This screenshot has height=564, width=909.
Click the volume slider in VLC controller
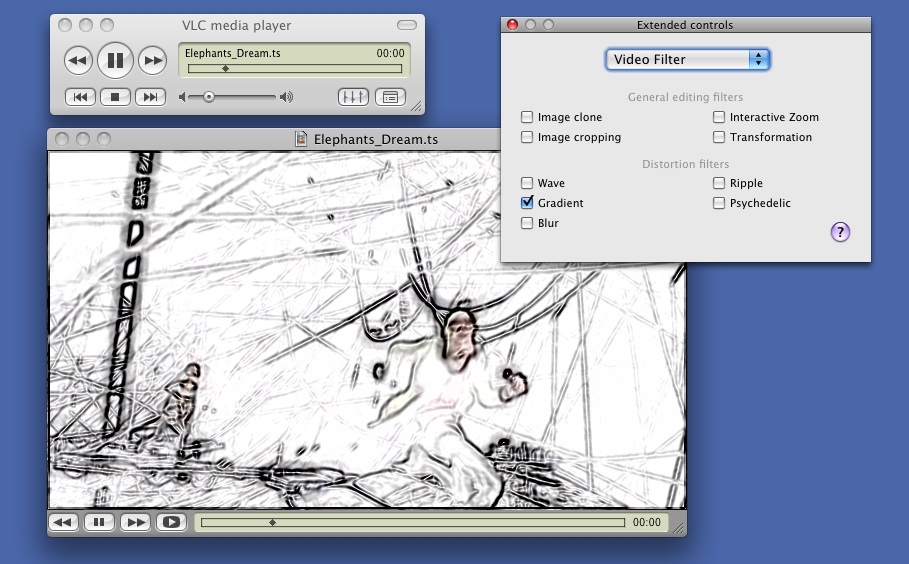tap(232, 97)
